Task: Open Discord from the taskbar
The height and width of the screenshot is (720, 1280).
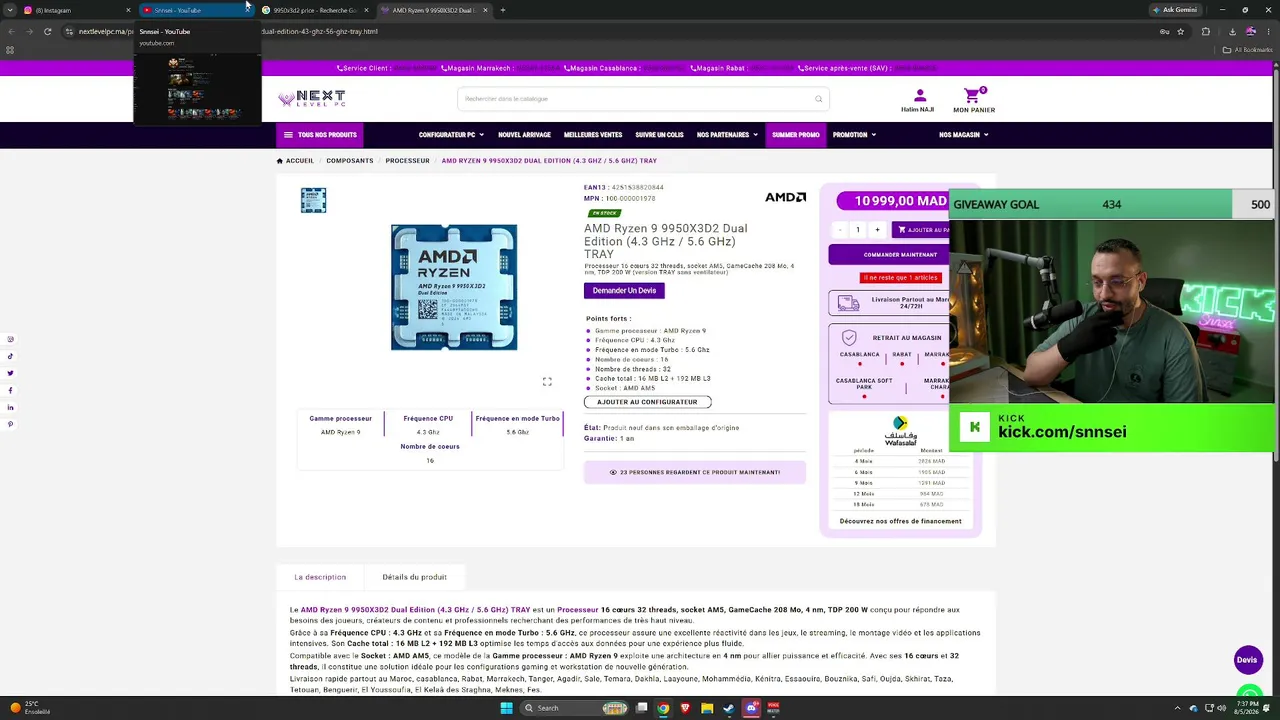Action: [x=751, y=708]
